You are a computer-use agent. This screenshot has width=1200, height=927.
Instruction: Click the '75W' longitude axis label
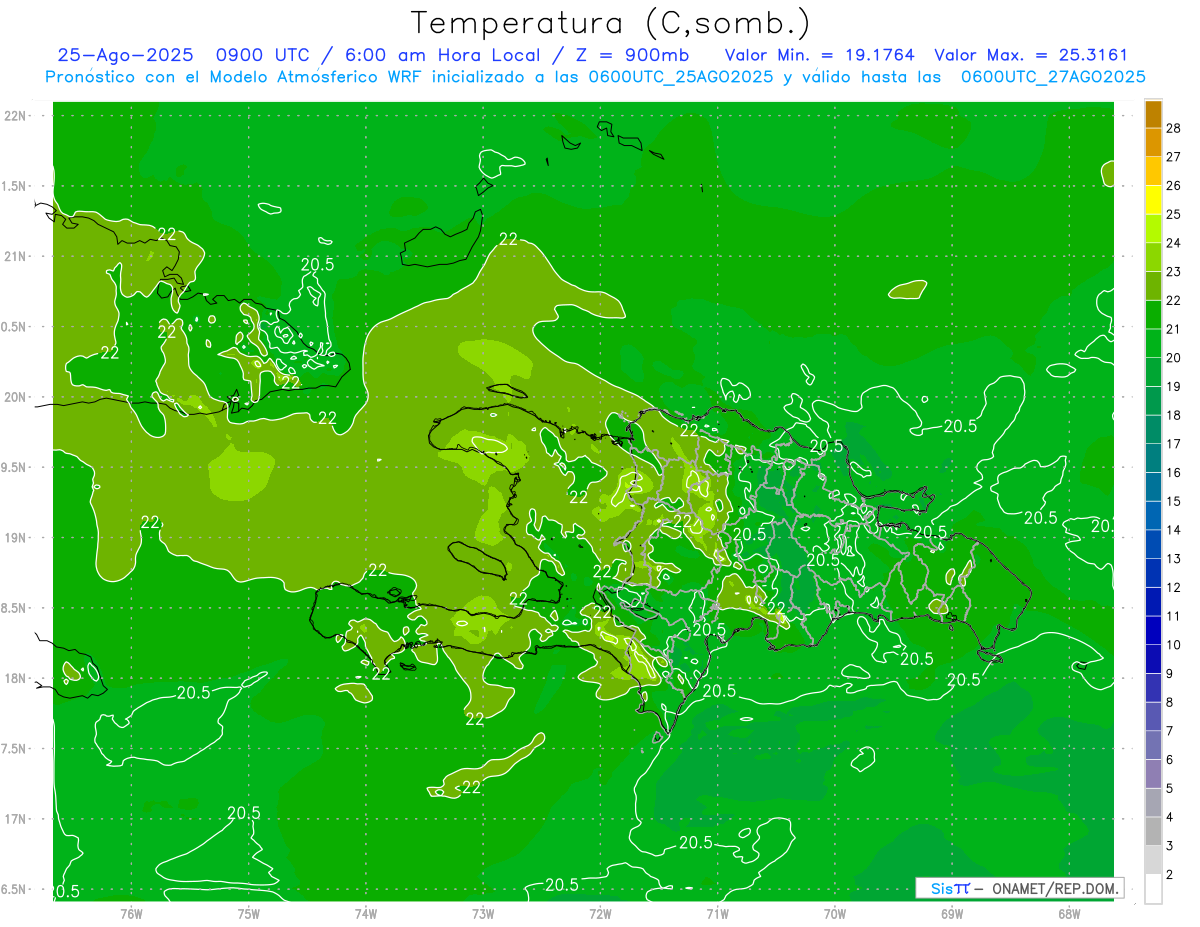[x=249, y=913]
